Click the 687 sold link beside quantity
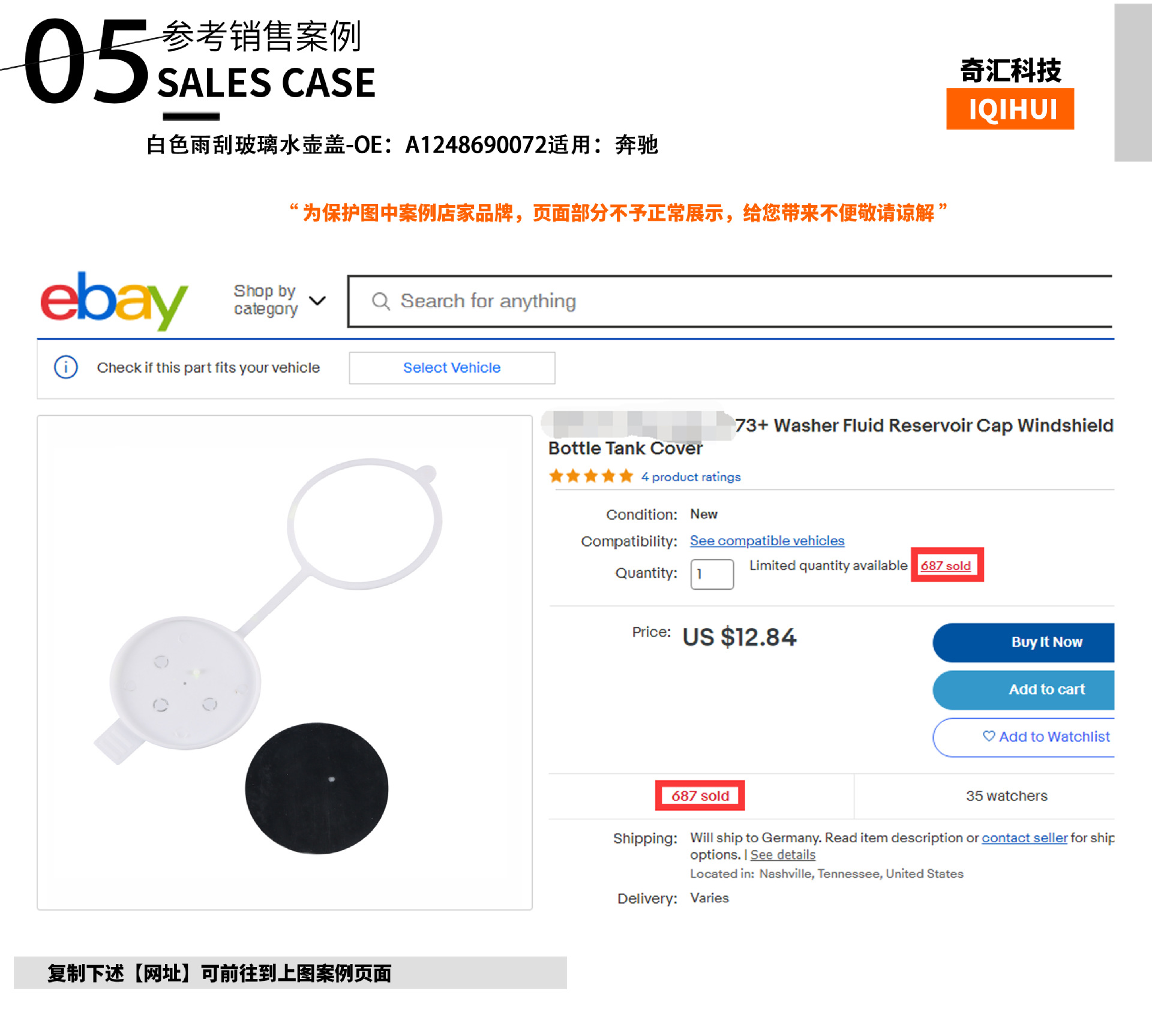The width and height of the screenshot is (1152, 1036). click(x=946, y=565)
